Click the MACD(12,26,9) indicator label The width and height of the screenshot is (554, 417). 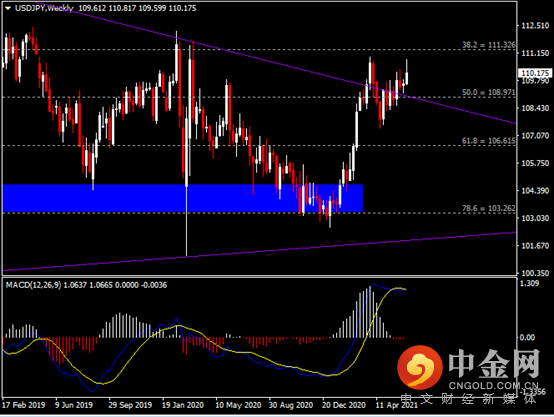click(x=33, y=285)
